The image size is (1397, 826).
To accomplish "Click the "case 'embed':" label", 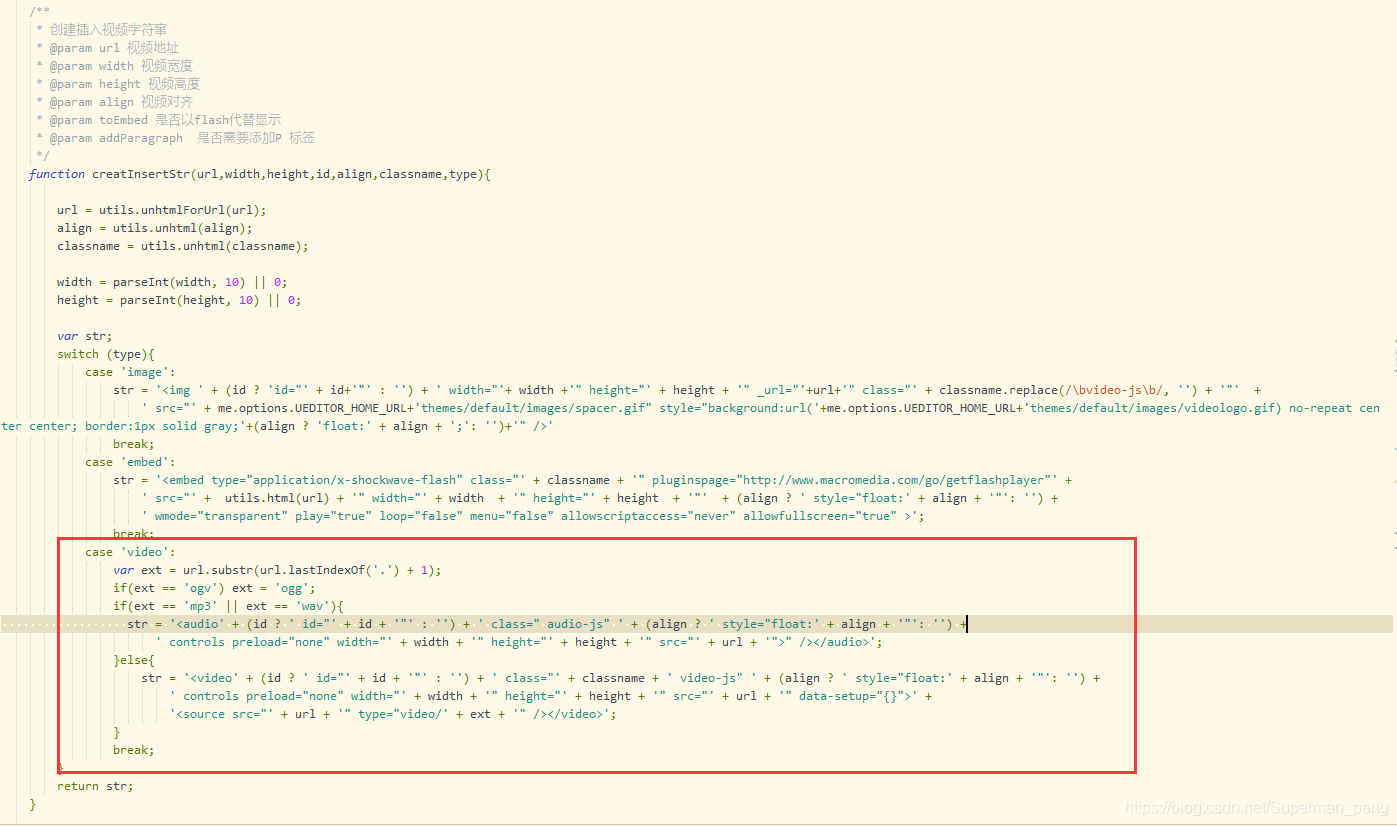I will [x=130, y=462].
